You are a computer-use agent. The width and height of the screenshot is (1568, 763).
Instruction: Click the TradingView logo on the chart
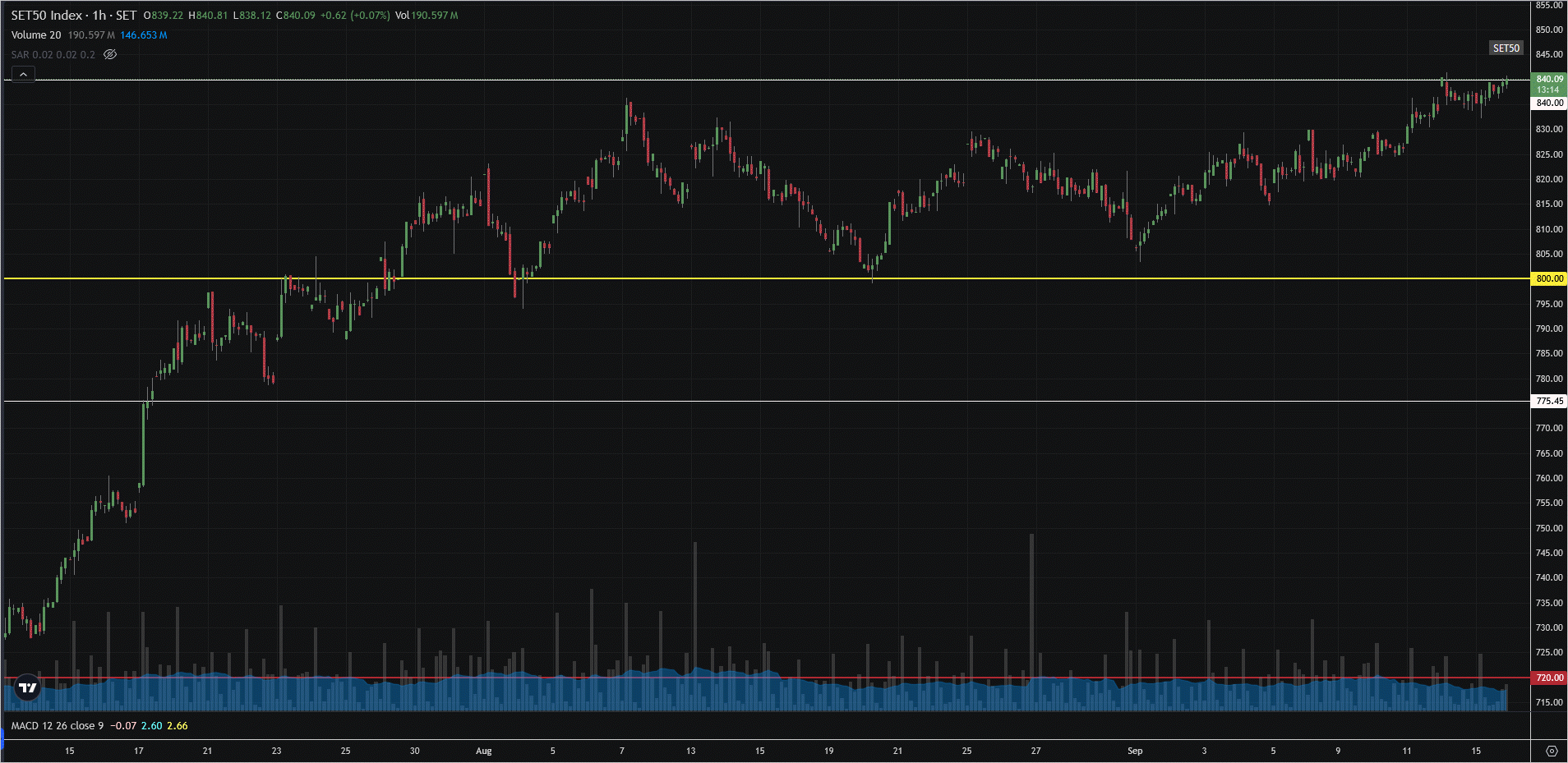tap(28, 687)
